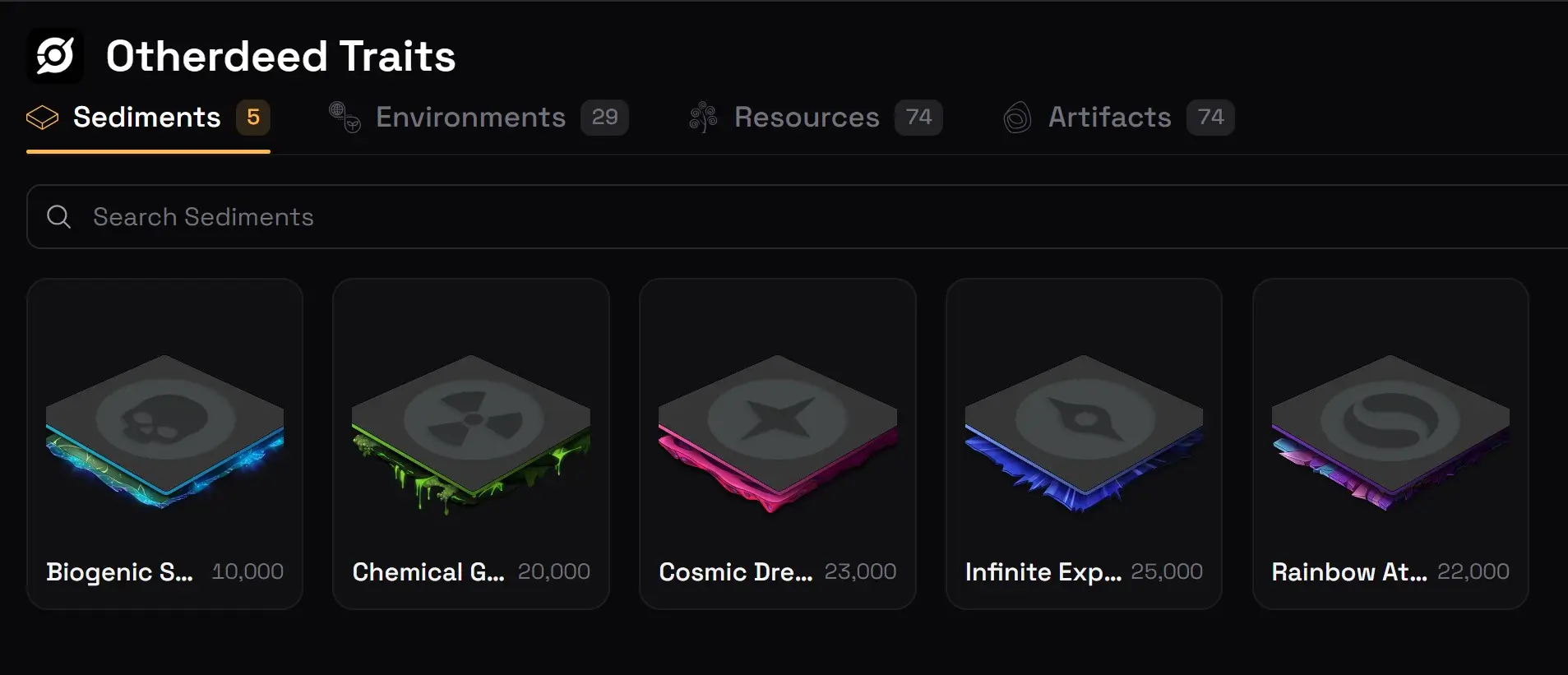Click the search magnifier icon

[x=58, y=217]
